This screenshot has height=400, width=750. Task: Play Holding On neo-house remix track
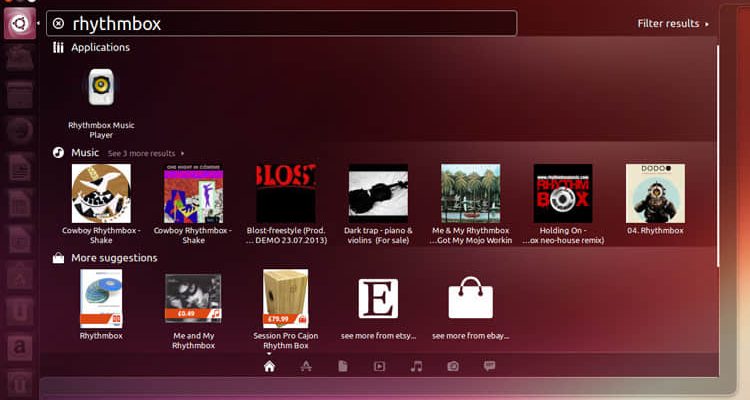(563, 204)
